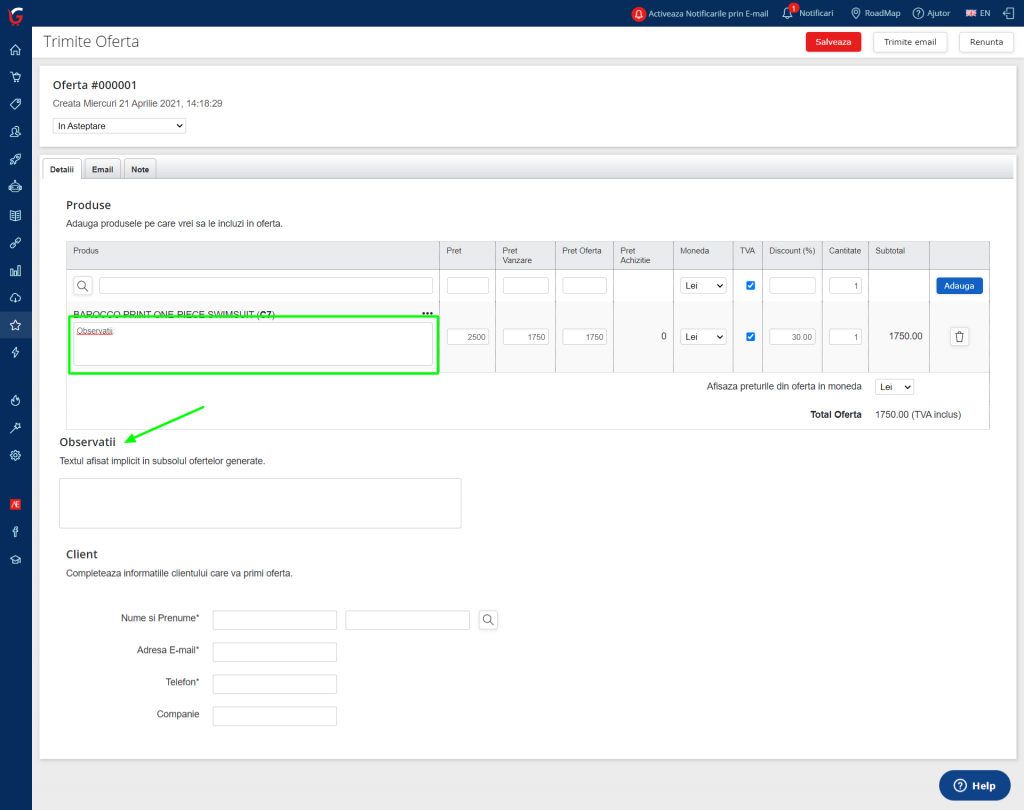Click the red bell Activeaza Notificarile icon
This screenshot has width=1024, height=810.
tap(639, 14)
